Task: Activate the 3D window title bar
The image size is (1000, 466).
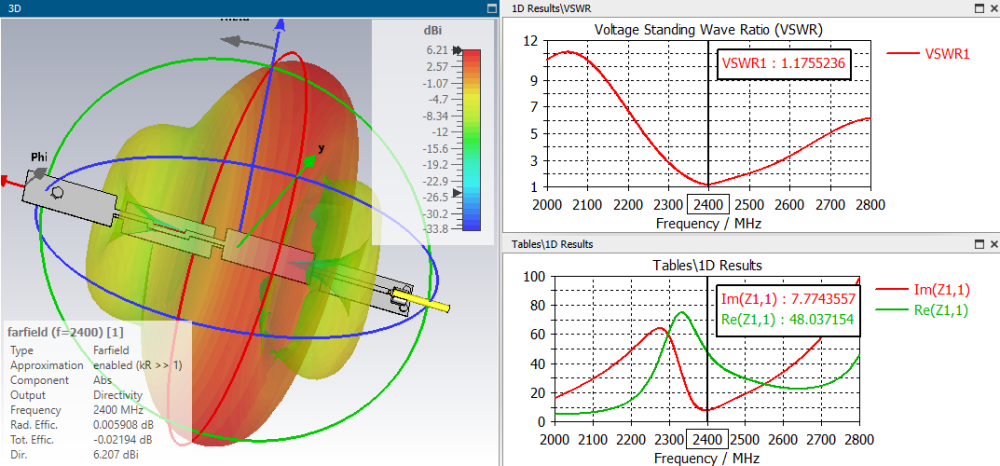Action: tap(242, 8)
